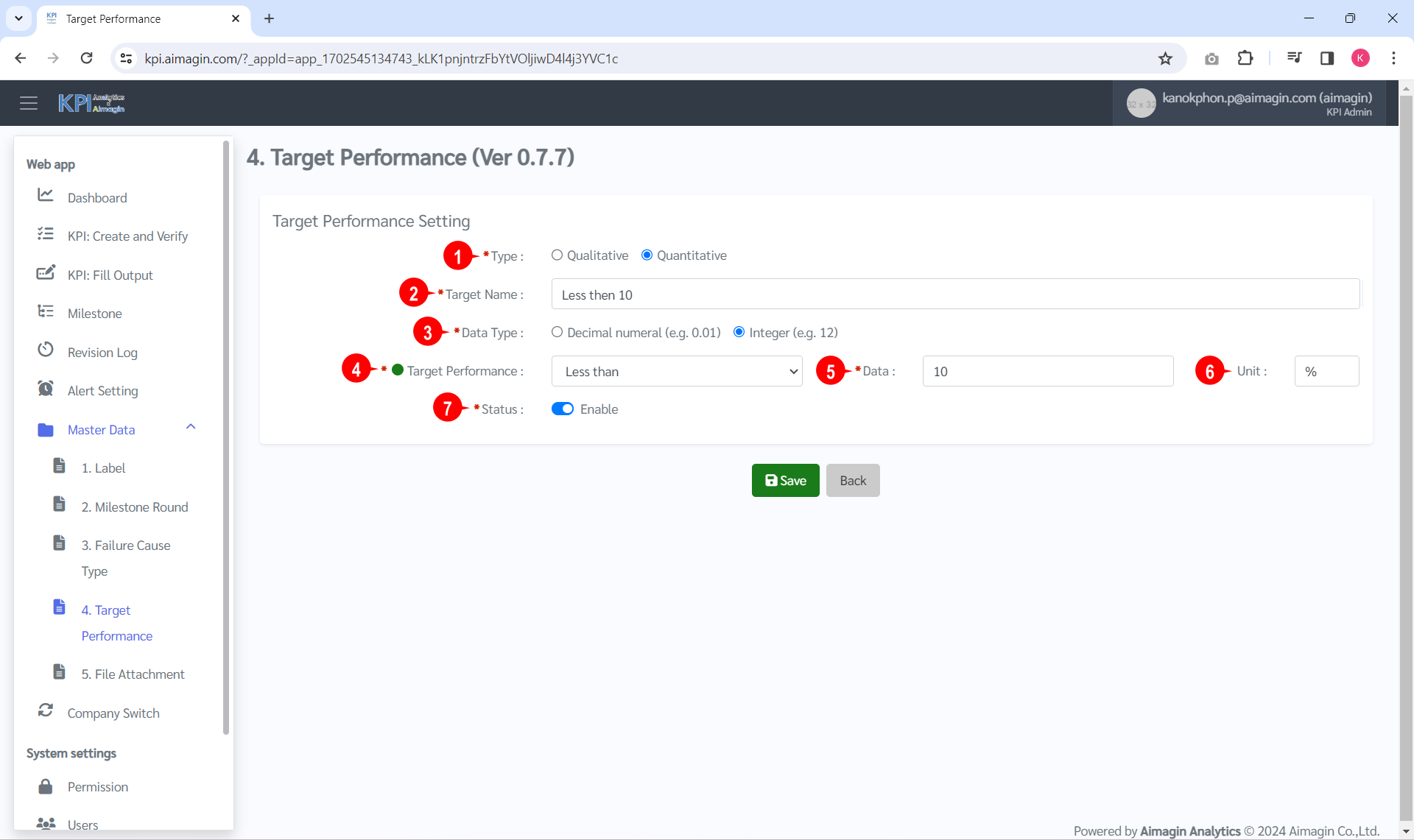Viewport: 1414px width, 840px height.
Task: Click the Back button
Action: coord(853,480)
